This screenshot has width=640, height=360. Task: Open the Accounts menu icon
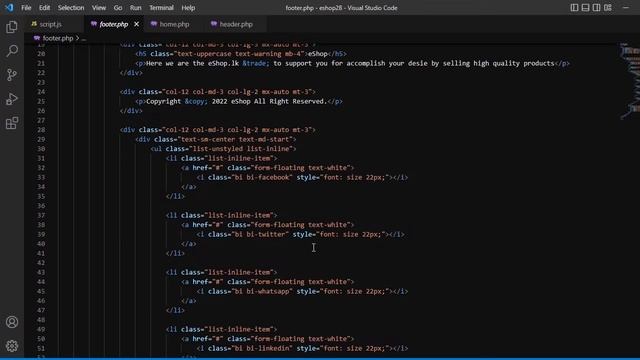[12, 322]
